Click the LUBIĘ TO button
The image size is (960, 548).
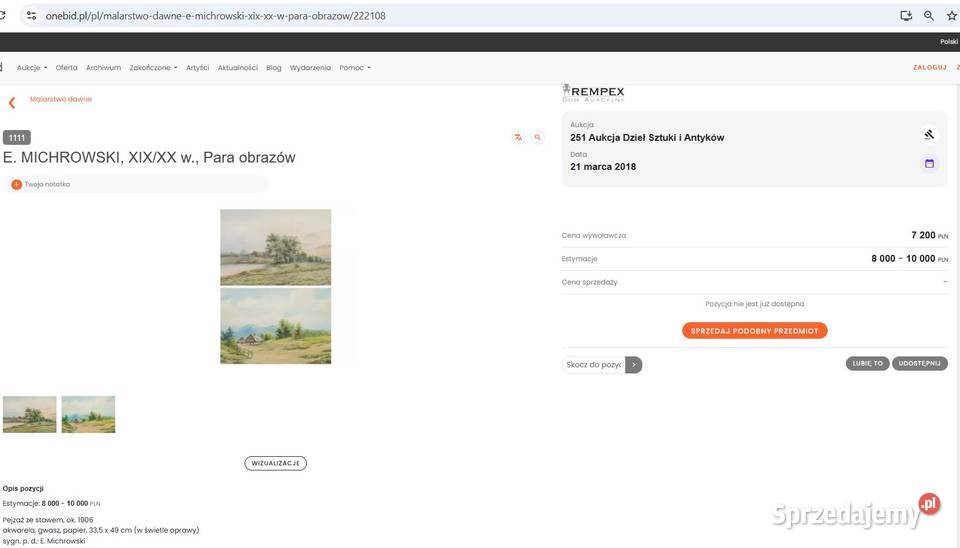click(868, 364)
